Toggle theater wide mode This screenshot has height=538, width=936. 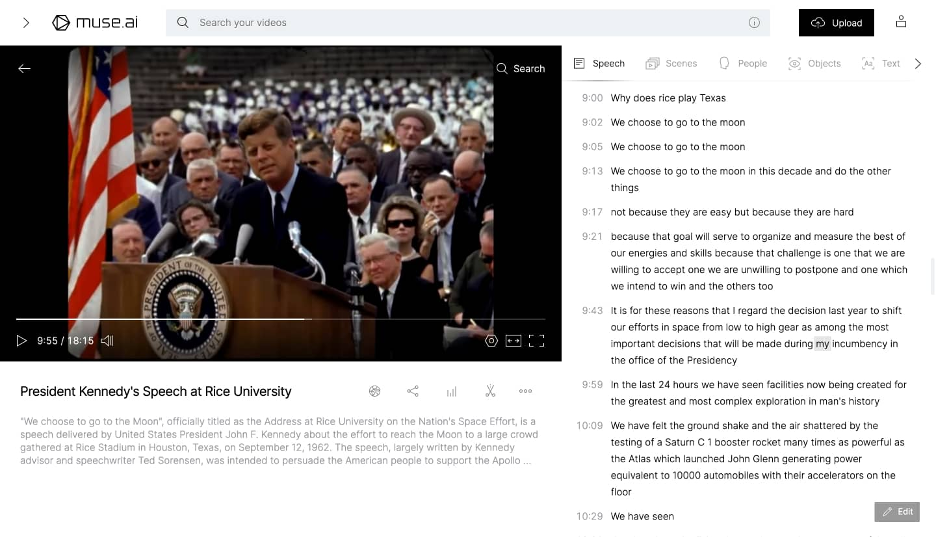(513, 341)
